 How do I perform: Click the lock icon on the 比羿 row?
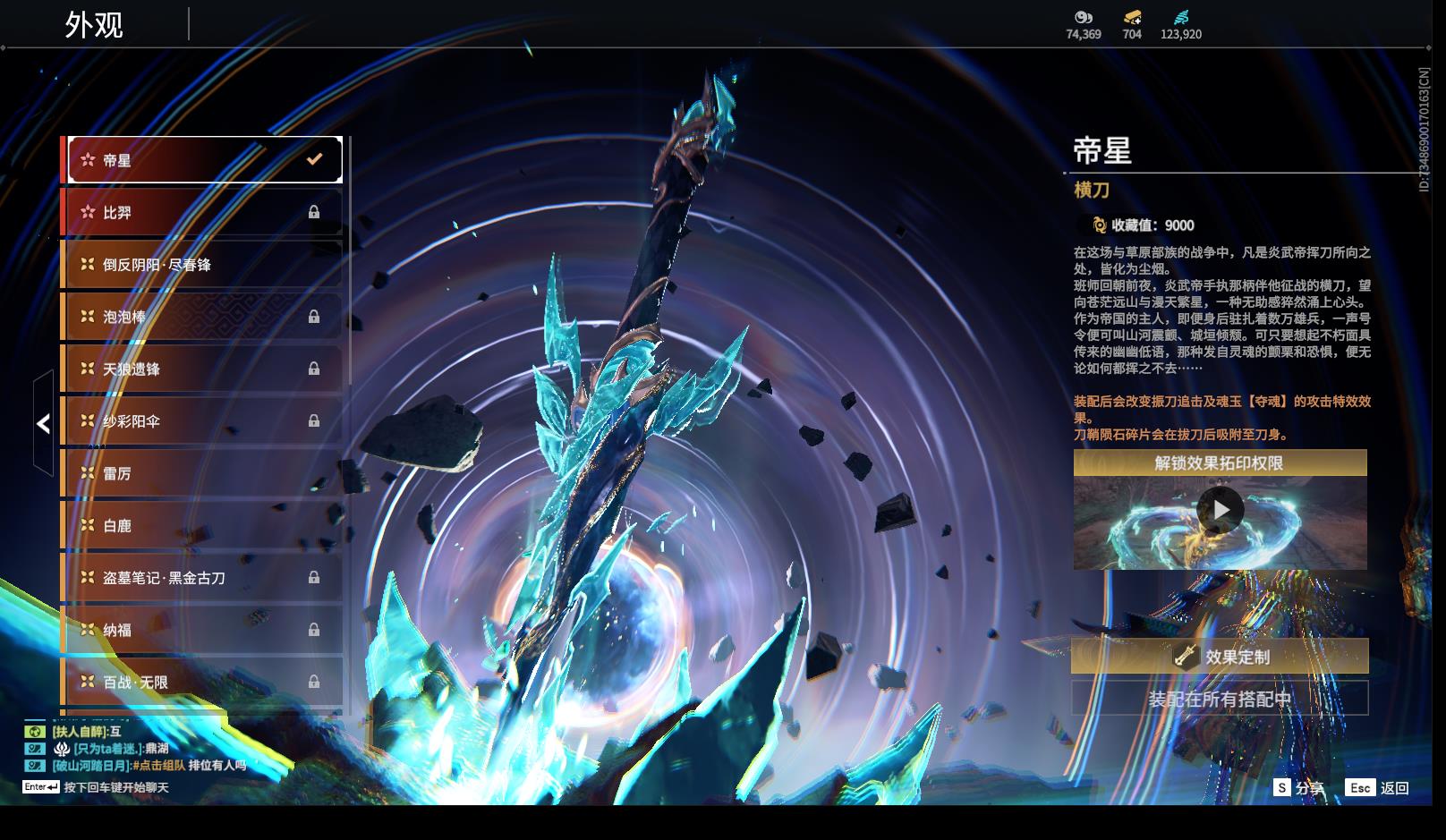pyautogui.click(x=314, y=212)
